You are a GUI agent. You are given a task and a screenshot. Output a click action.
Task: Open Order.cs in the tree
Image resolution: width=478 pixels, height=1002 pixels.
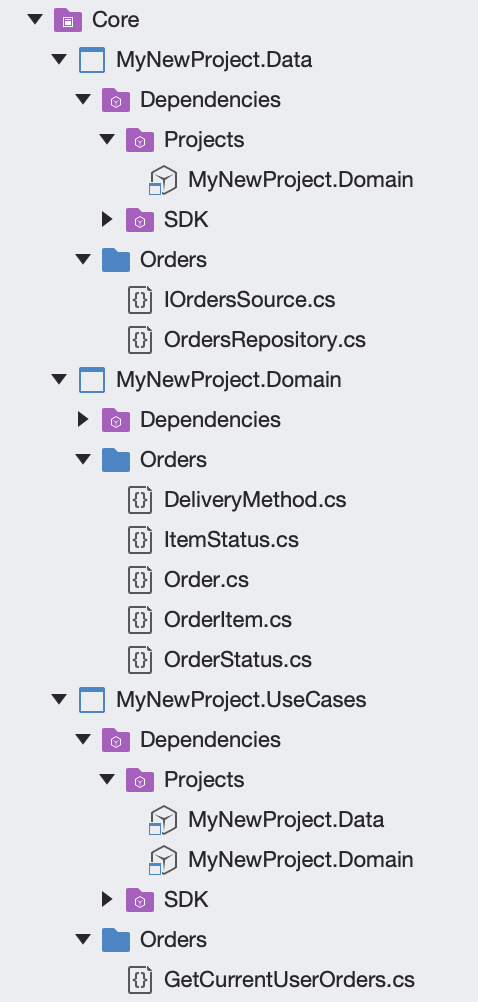206,580
